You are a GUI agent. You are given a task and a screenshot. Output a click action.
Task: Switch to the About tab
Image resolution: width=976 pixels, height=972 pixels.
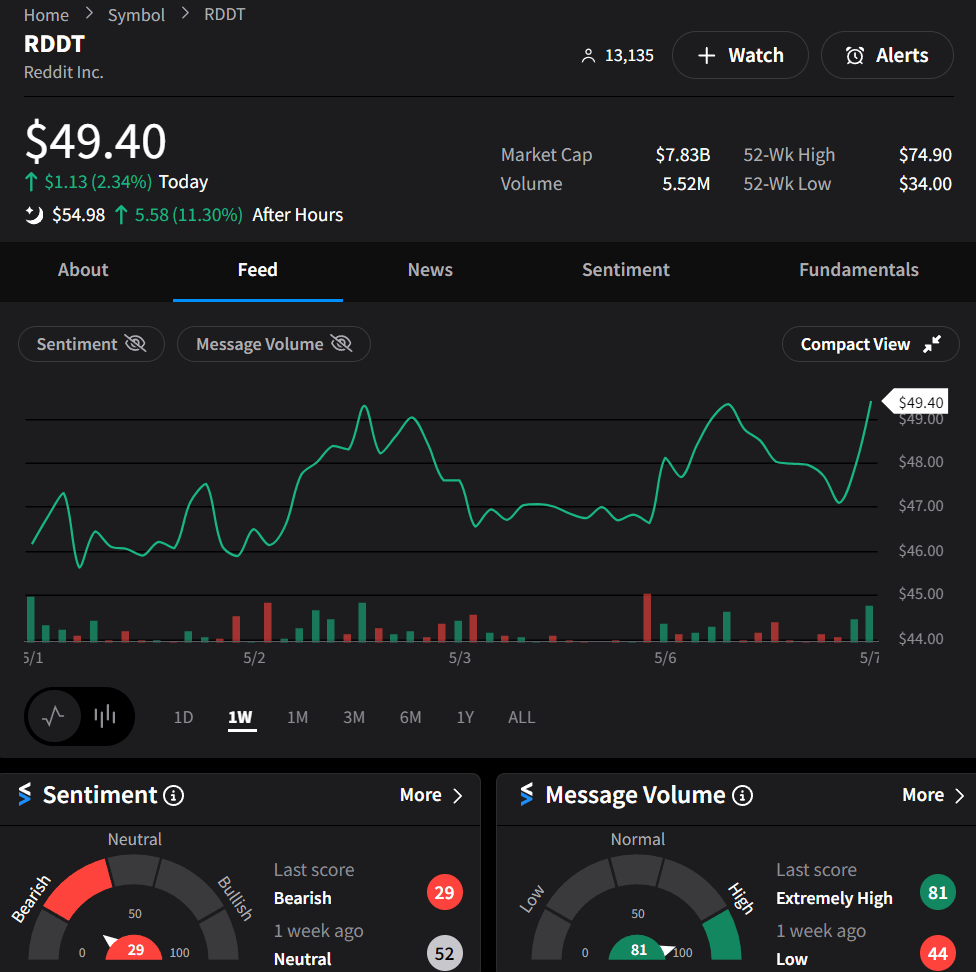83,269
